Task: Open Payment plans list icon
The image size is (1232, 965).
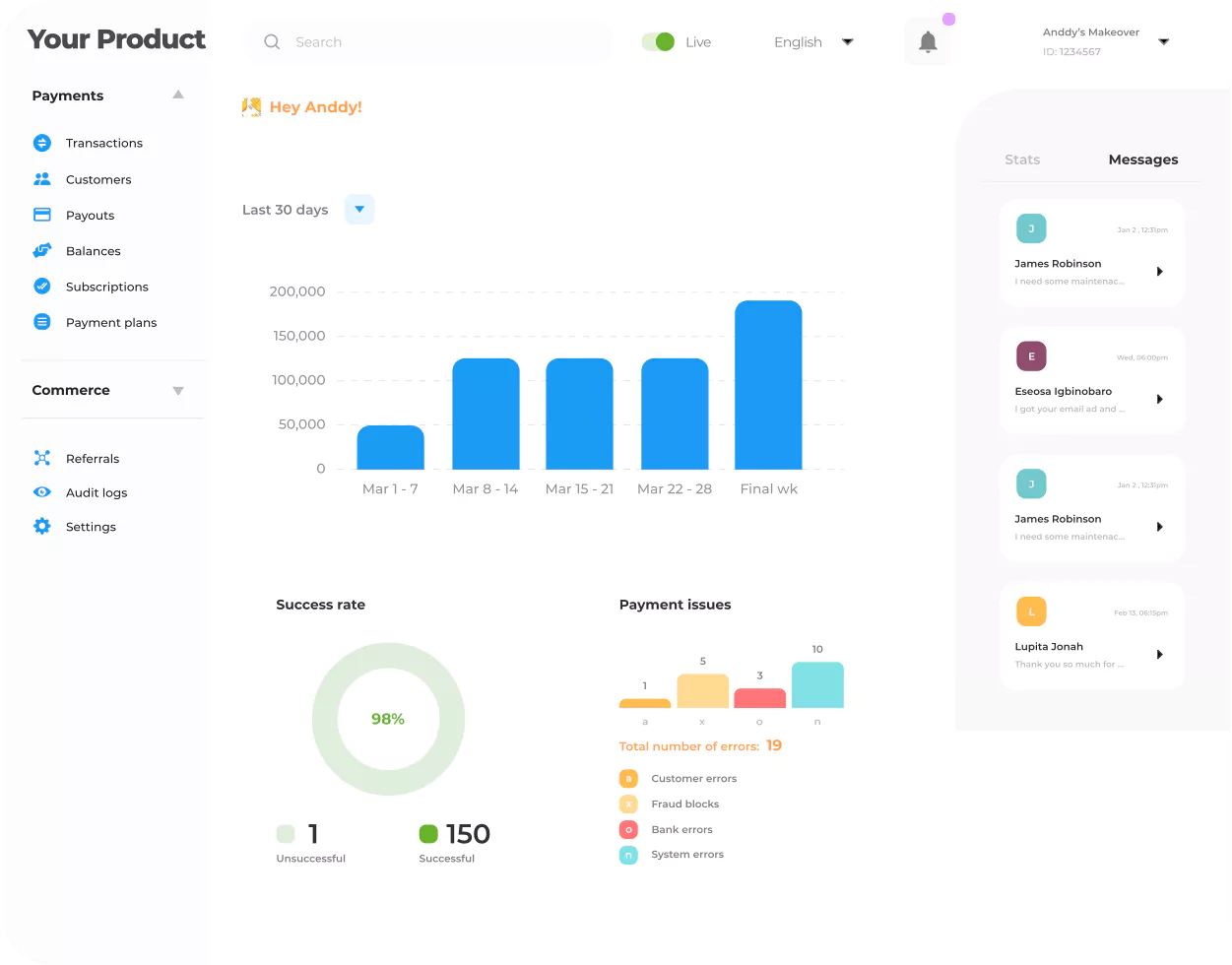Action: [41, 322]
